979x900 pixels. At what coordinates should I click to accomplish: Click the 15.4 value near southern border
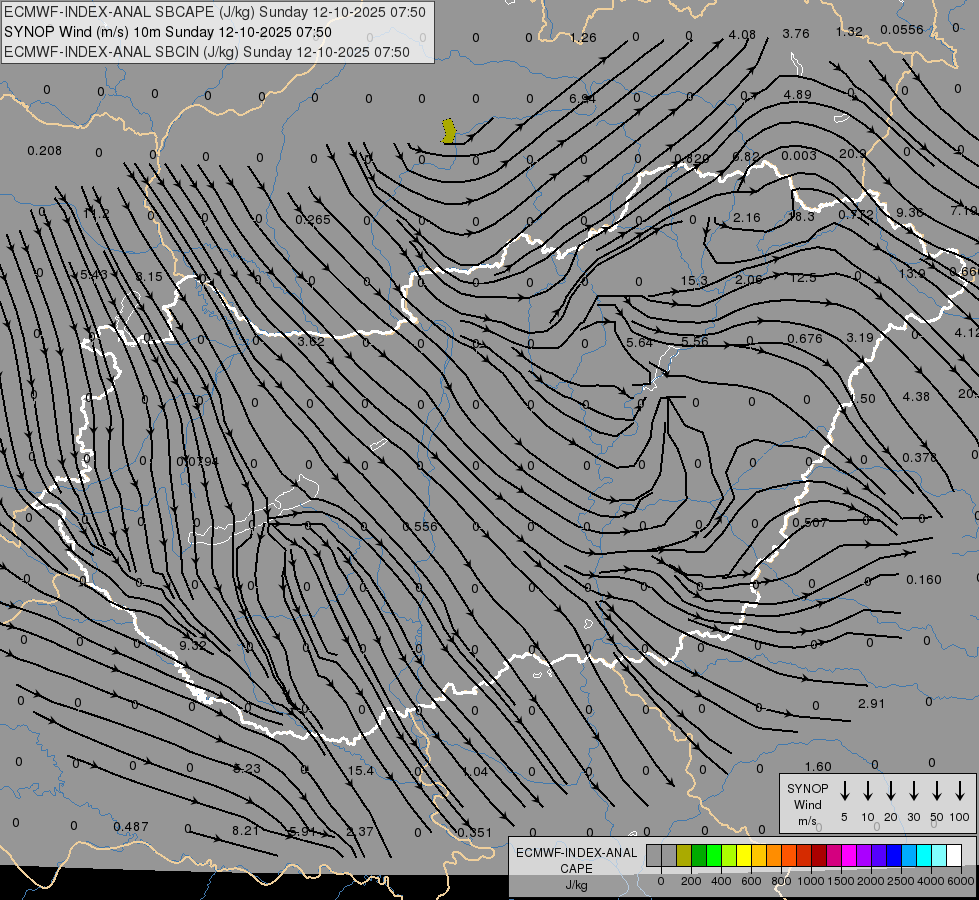pos(360,771)
